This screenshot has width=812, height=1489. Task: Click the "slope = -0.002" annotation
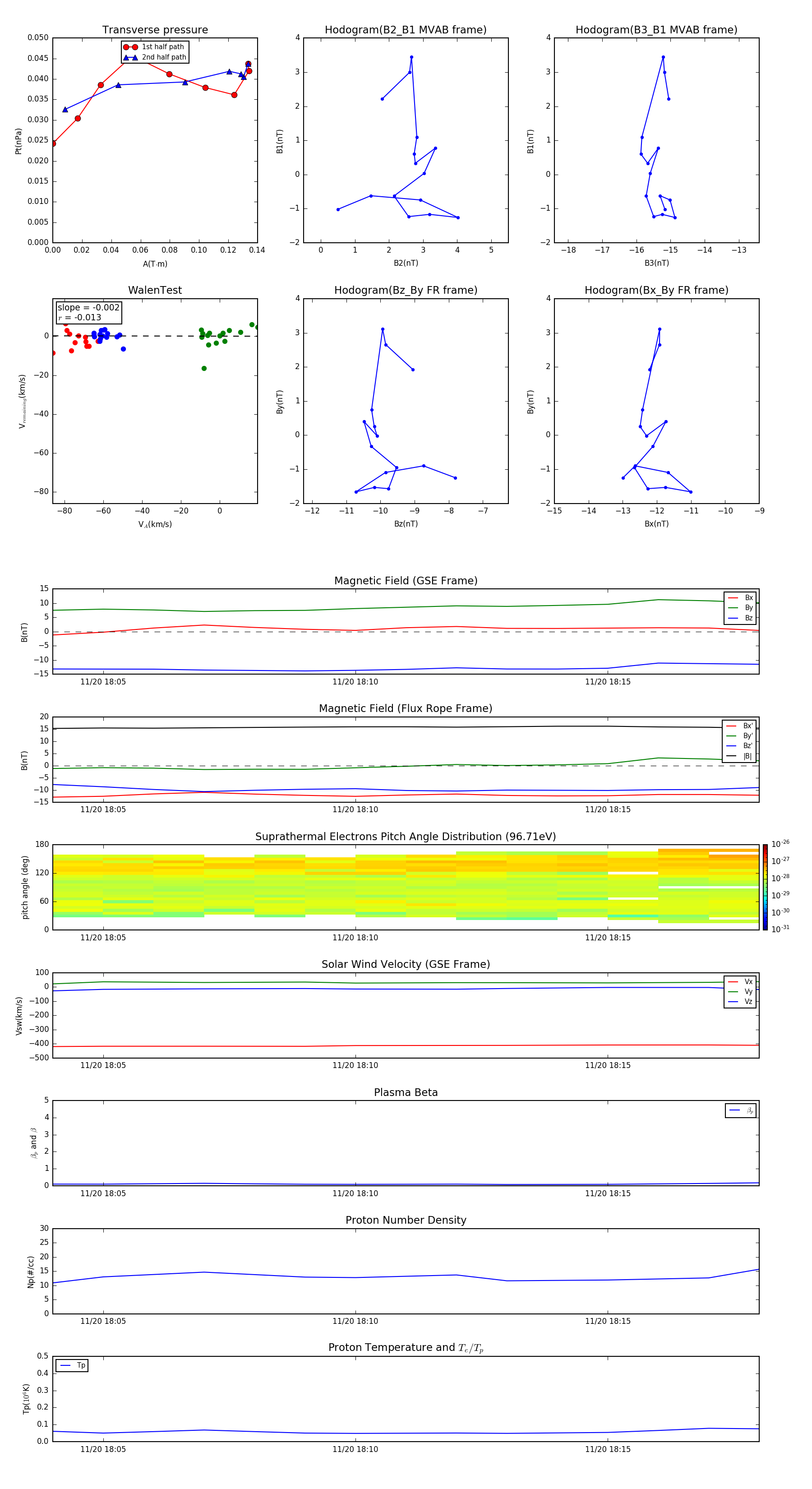tap(88, 308)
